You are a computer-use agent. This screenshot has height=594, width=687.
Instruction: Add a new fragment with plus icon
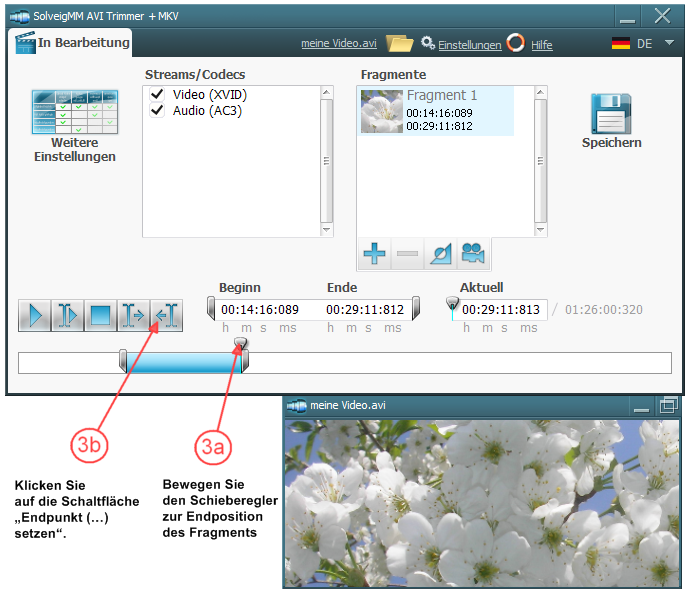point(374,253)
